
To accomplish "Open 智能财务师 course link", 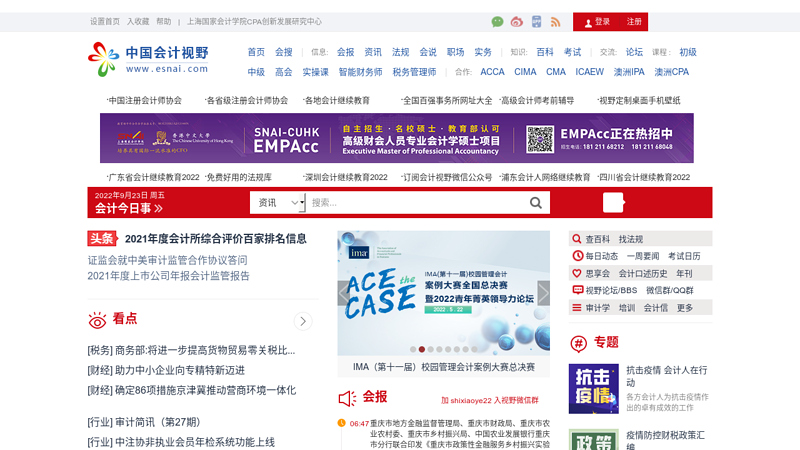I will (360, 72).
